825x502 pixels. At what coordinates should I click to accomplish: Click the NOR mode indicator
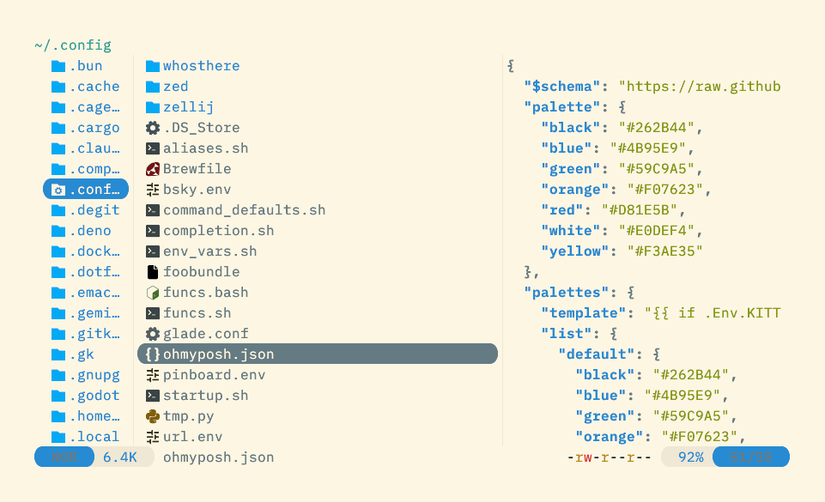(x=64, y=457)
